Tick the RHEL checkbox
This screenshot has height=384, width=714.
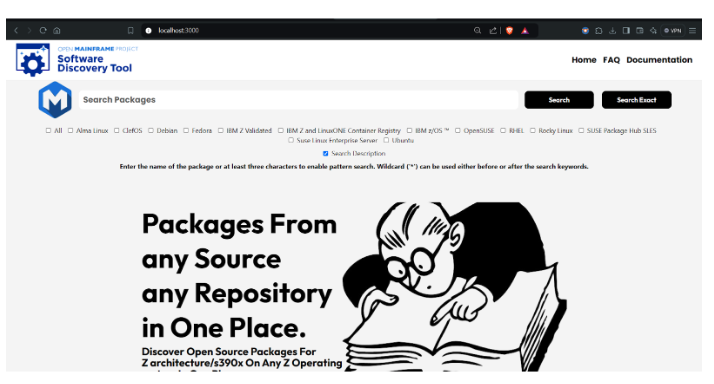[503, 131]
